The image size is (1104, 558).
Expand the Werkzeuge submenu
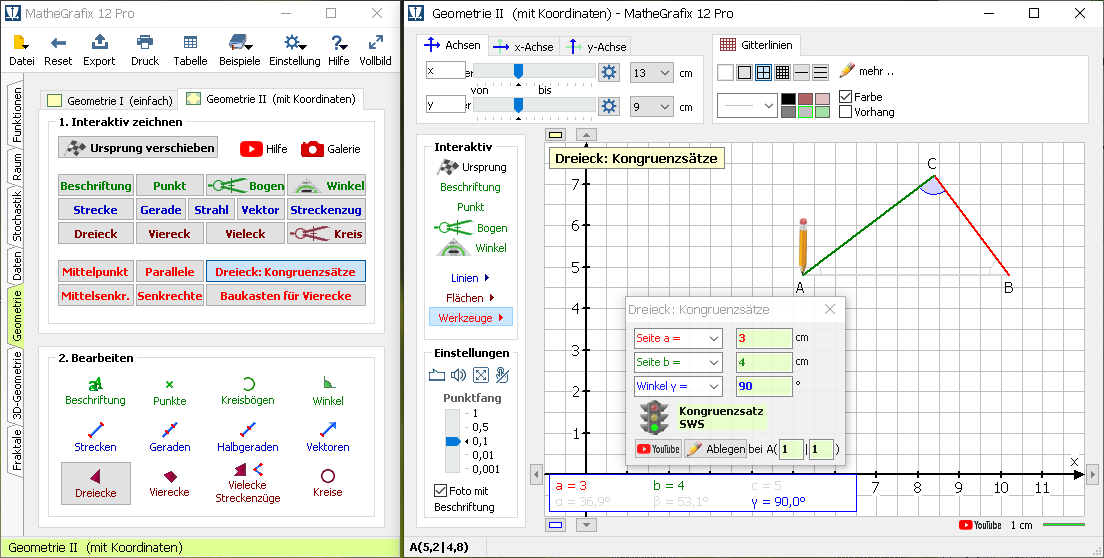[x=470, y=317]
